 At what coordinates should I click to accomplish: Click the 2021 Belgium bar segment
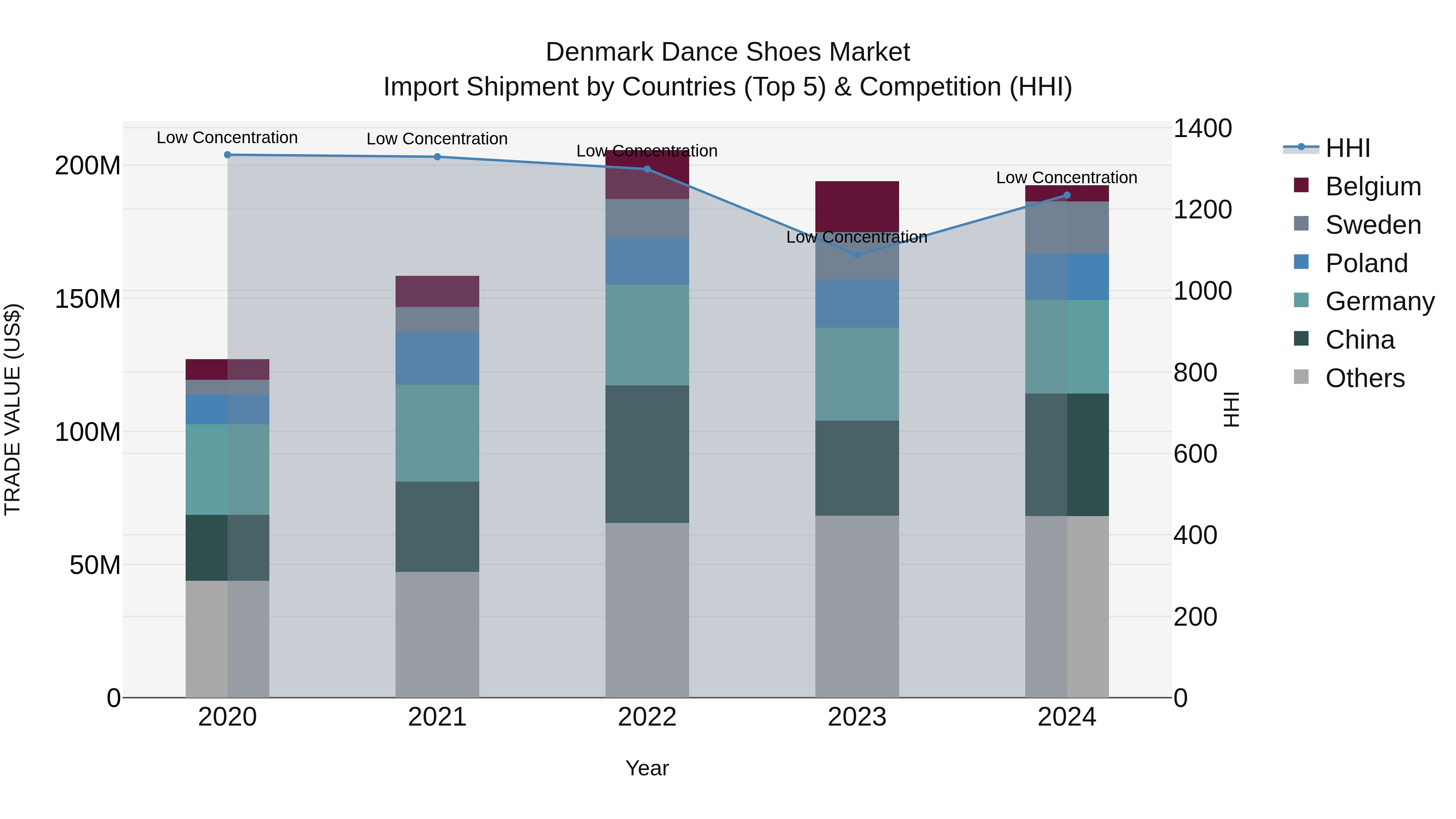pos(437,292)
